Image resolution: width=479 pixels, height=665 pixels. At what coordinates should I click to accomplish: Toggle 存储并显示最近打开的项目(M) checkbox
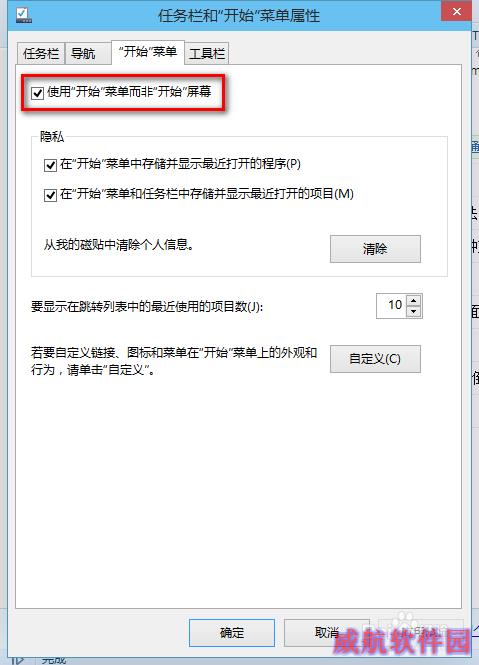pyautogui.click(x=50, y=195)
